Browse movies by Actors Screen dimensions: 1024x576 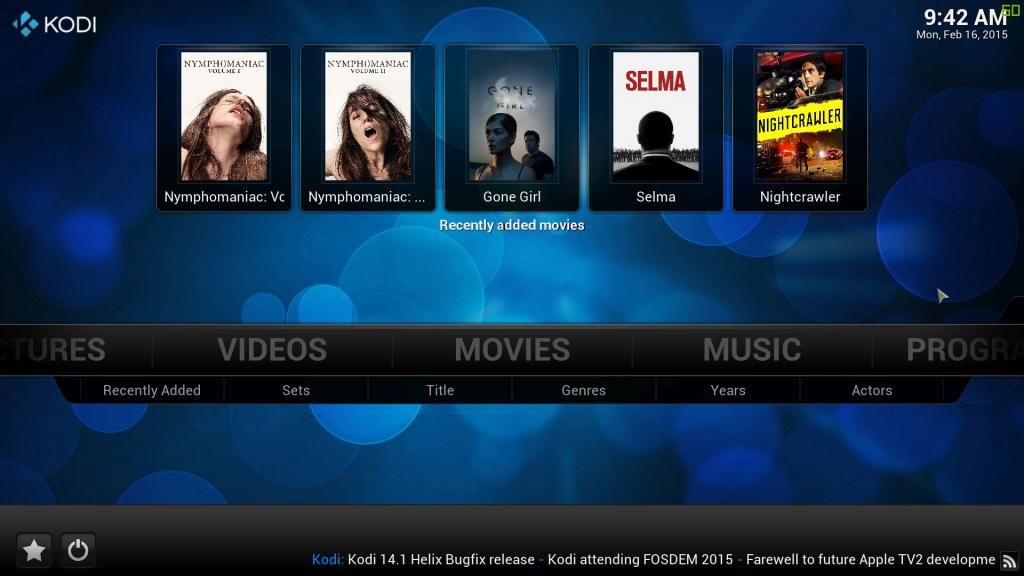click(872, 390)
